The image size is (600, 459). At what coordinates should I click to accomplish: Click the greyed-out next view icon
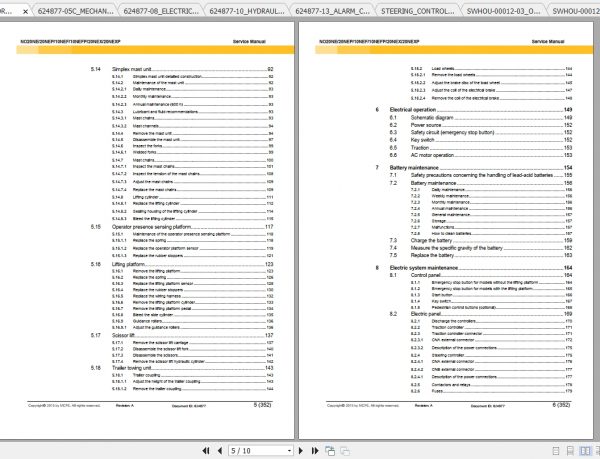[x=345, y=451]
